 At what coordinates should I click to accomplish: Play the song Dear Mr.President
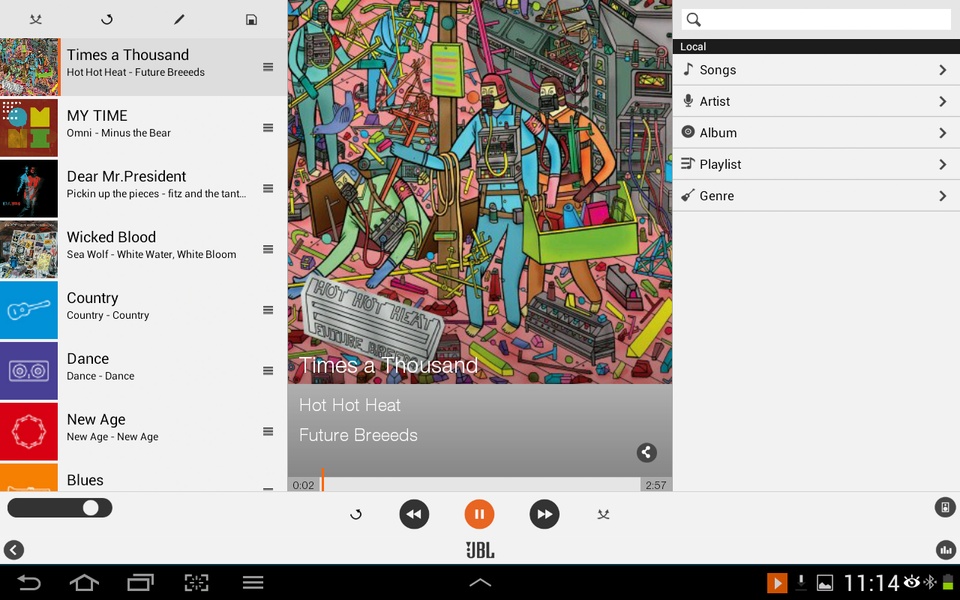[x=143, y=188]
